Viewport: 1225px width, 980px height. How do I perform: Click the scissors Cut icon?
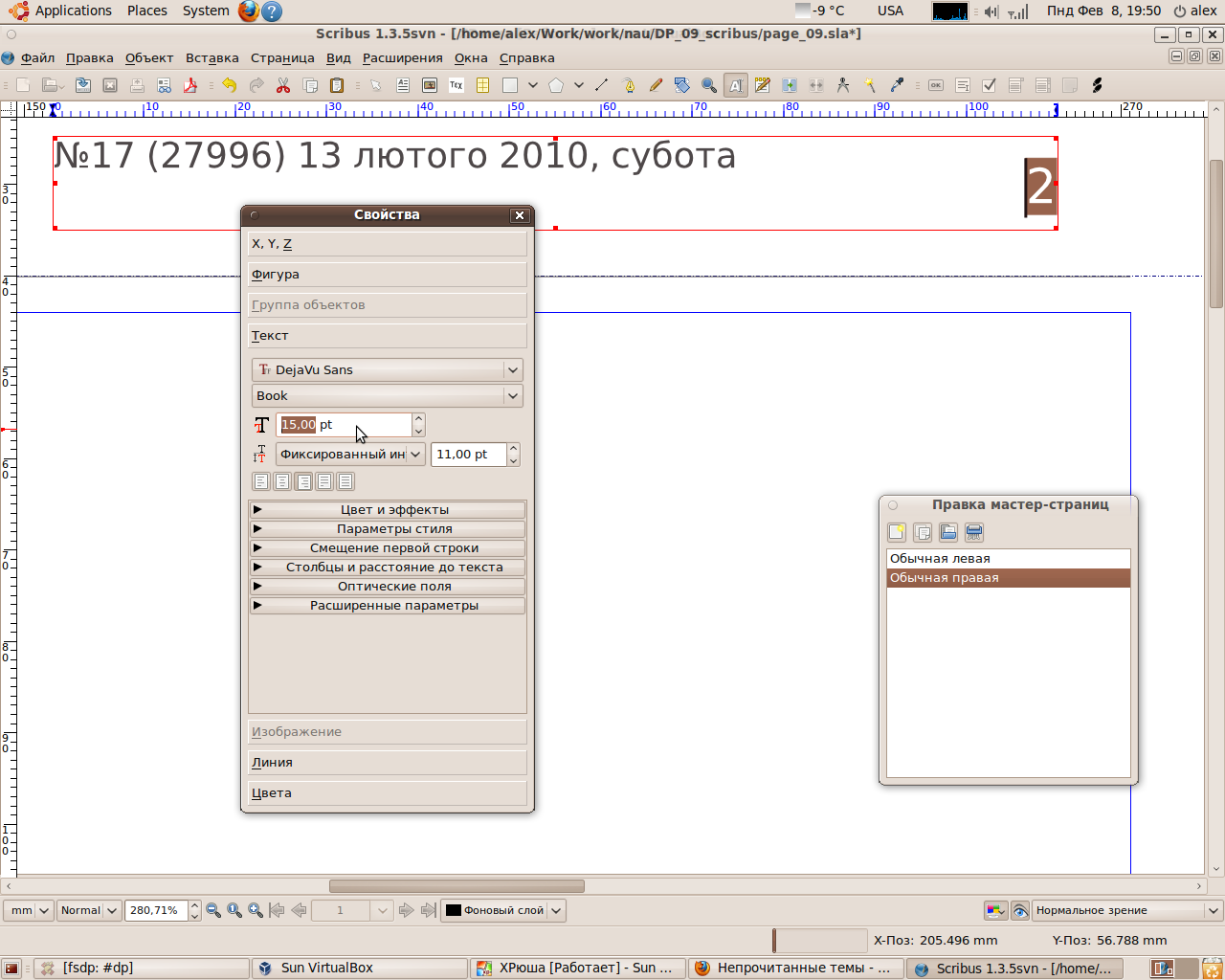coord(283,85)
